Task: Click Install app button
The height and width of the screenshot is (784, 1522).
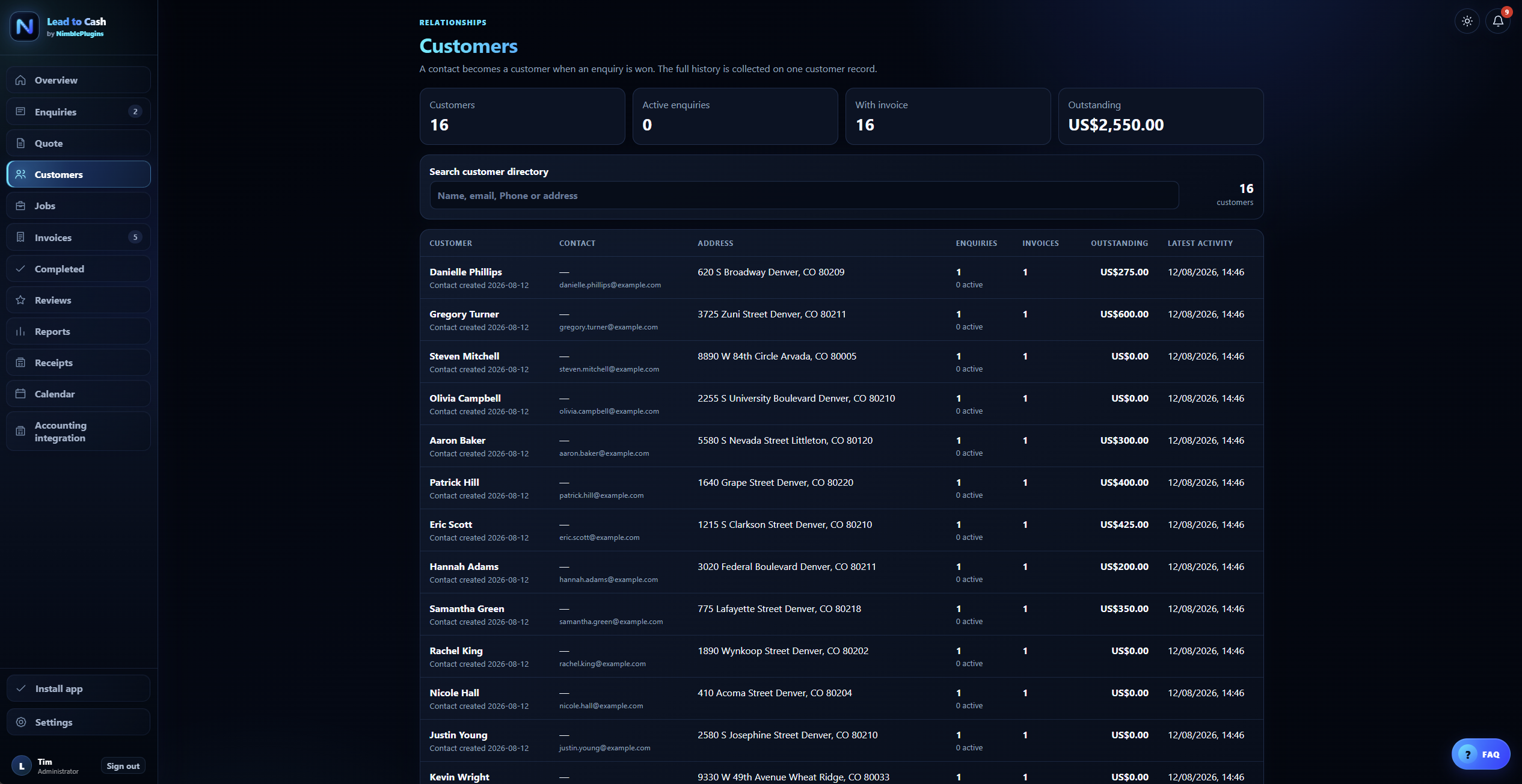Action: click(78, 688)
